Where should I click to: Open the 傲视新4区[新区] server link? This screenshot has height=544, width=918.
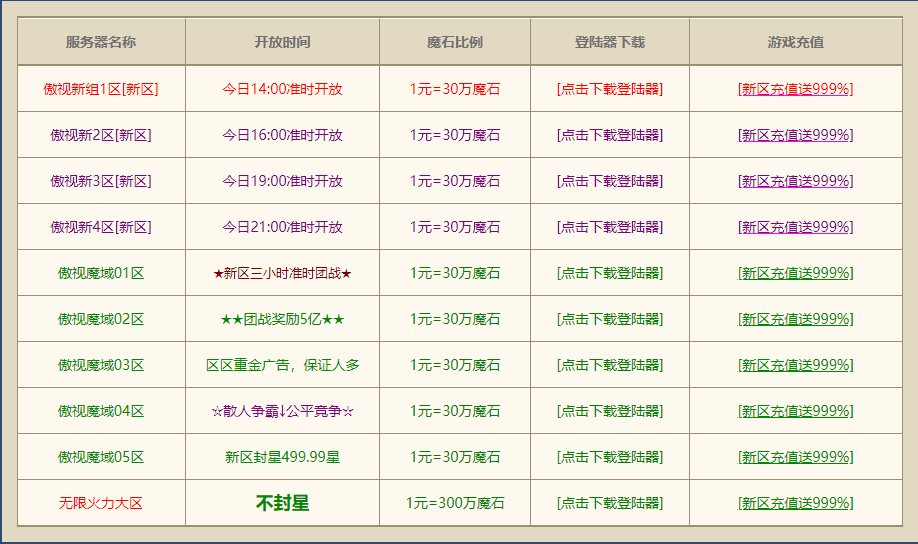click(101, 227)
